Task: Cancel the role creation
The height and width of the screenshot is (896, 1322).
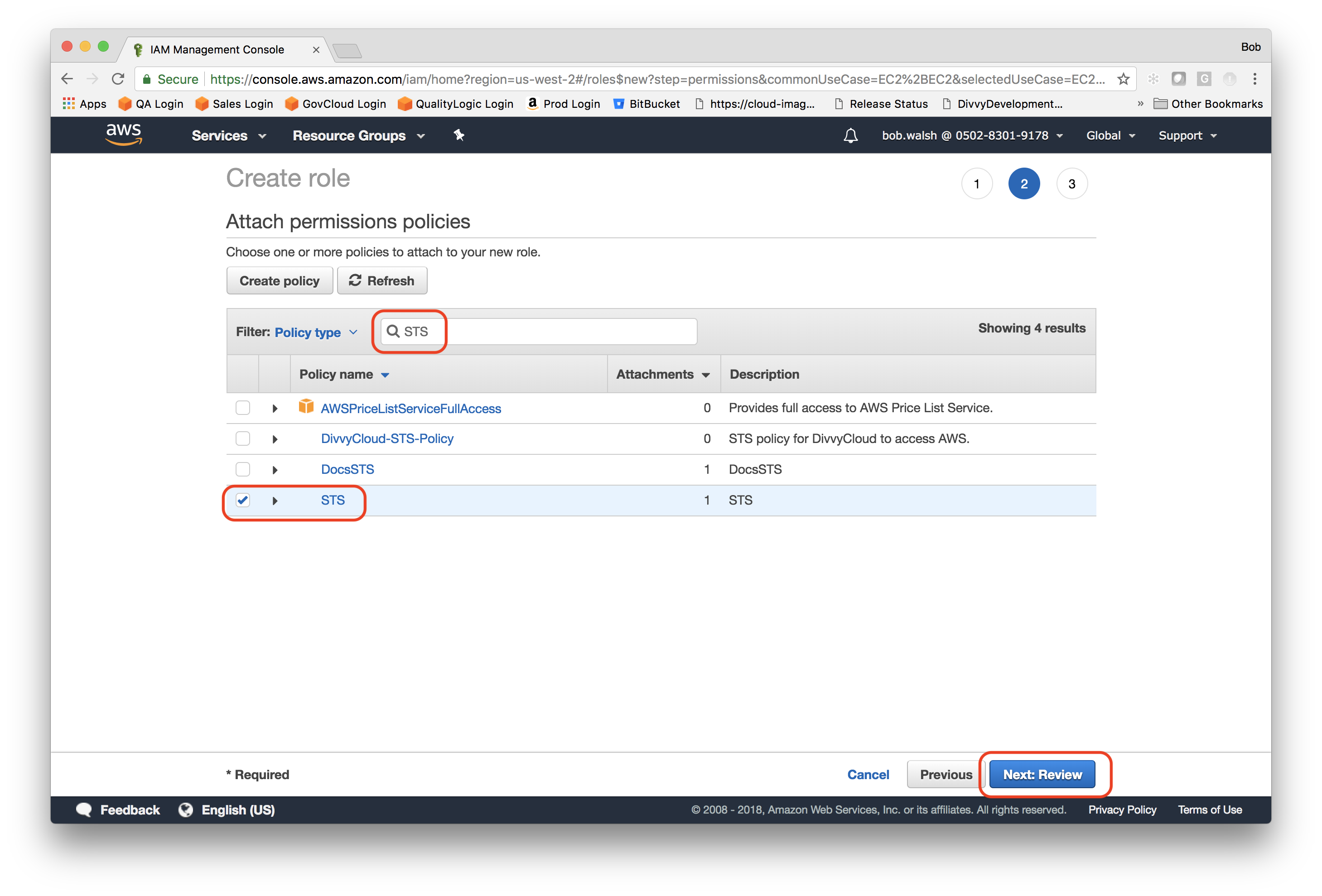Action: click(868, 774)
